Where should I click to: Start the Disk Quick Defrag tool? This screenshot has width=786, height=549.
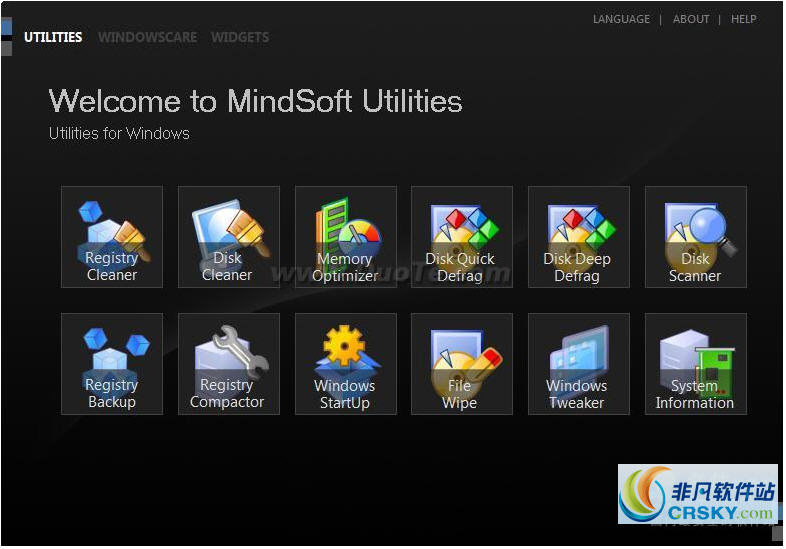pos(462,237)
